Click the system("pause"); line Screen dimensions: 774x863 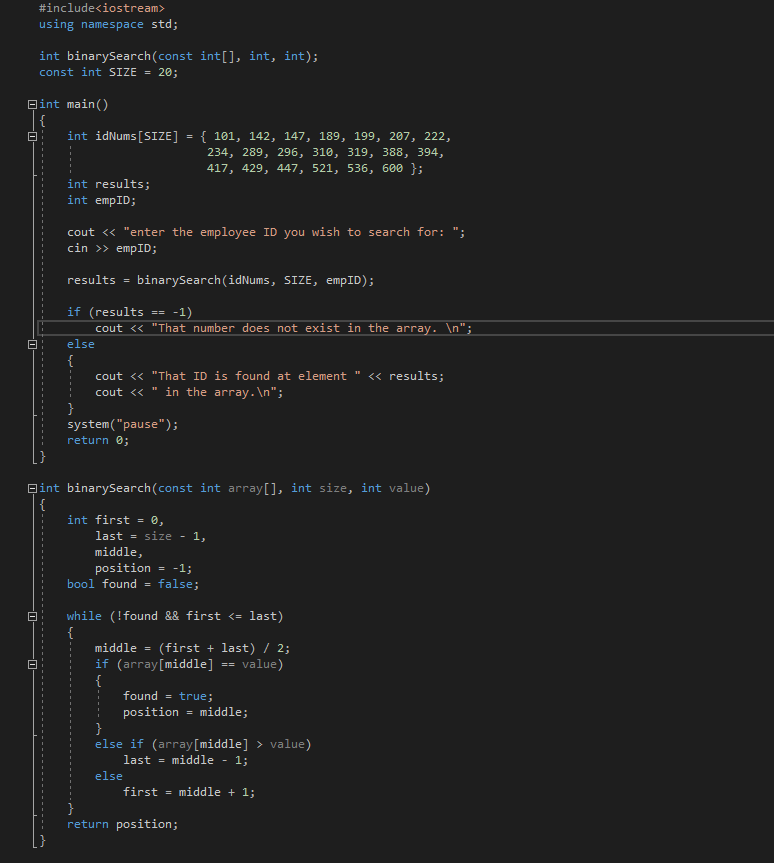coord(122,424)
